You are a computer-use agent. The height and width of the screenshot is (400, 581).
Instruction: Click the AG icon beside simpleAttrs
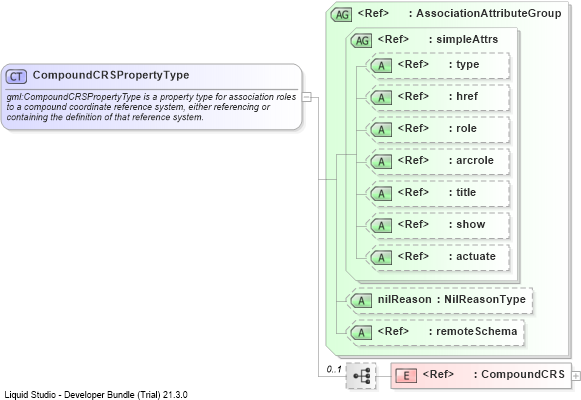[361, 41]
